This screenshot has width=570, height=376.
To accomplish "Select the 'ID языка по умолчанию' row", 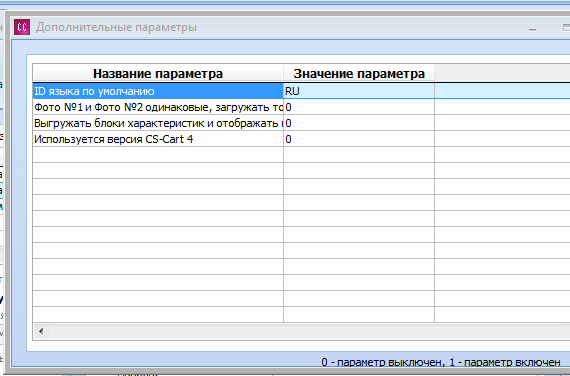I will click(158, 91).
